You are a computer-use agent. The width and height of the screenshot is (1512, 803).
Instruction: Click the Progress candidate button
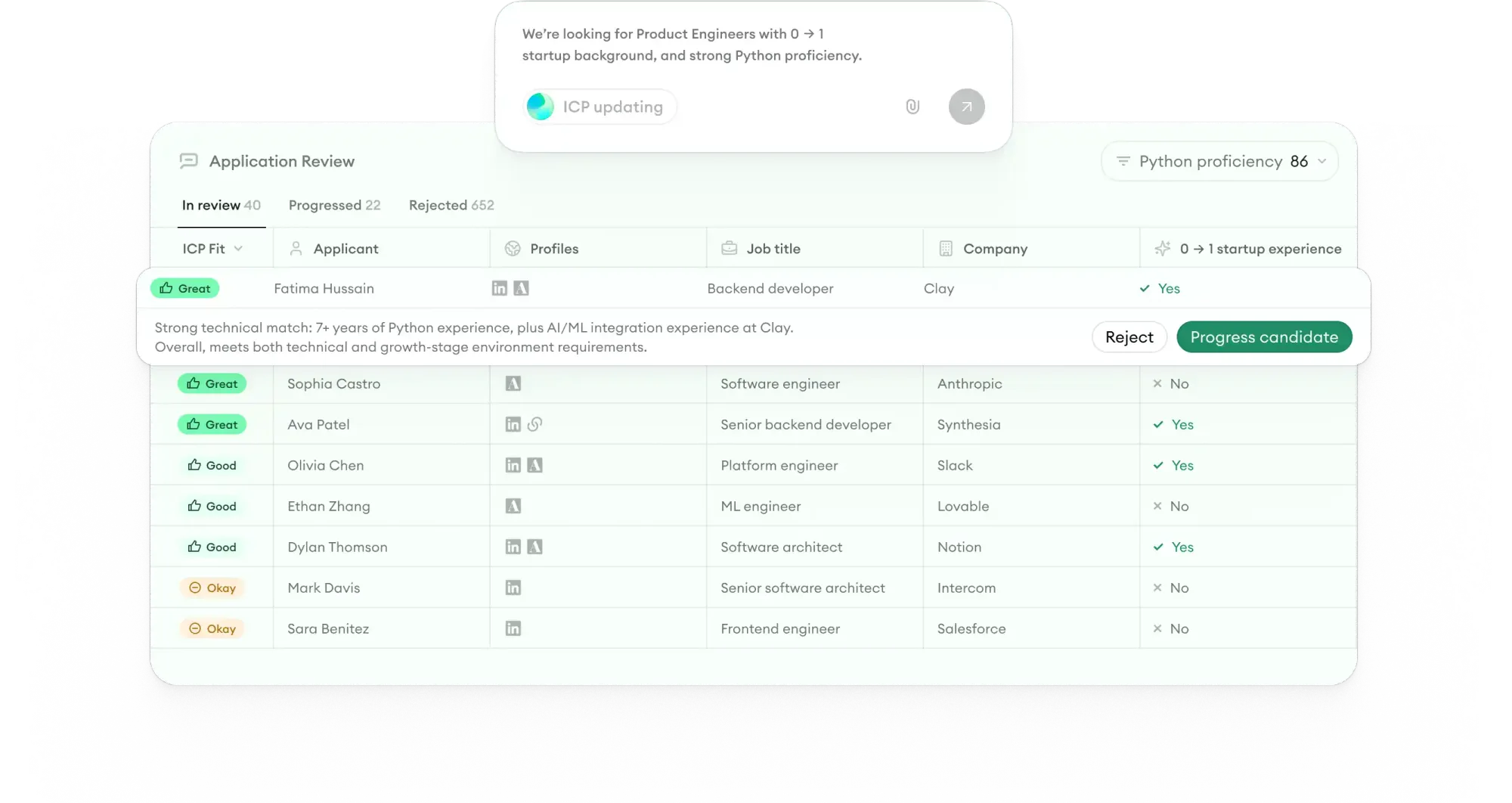1264,337
